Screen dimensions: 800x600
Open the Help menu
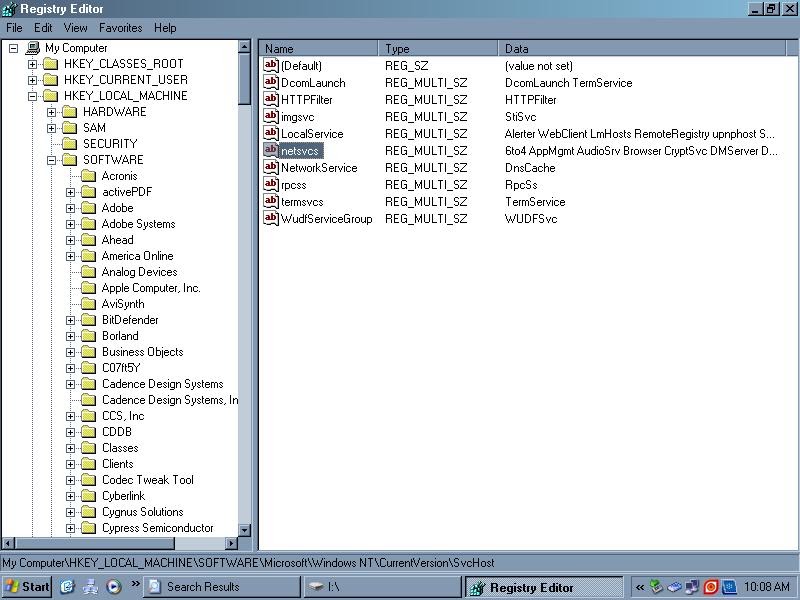click(165, 28)
